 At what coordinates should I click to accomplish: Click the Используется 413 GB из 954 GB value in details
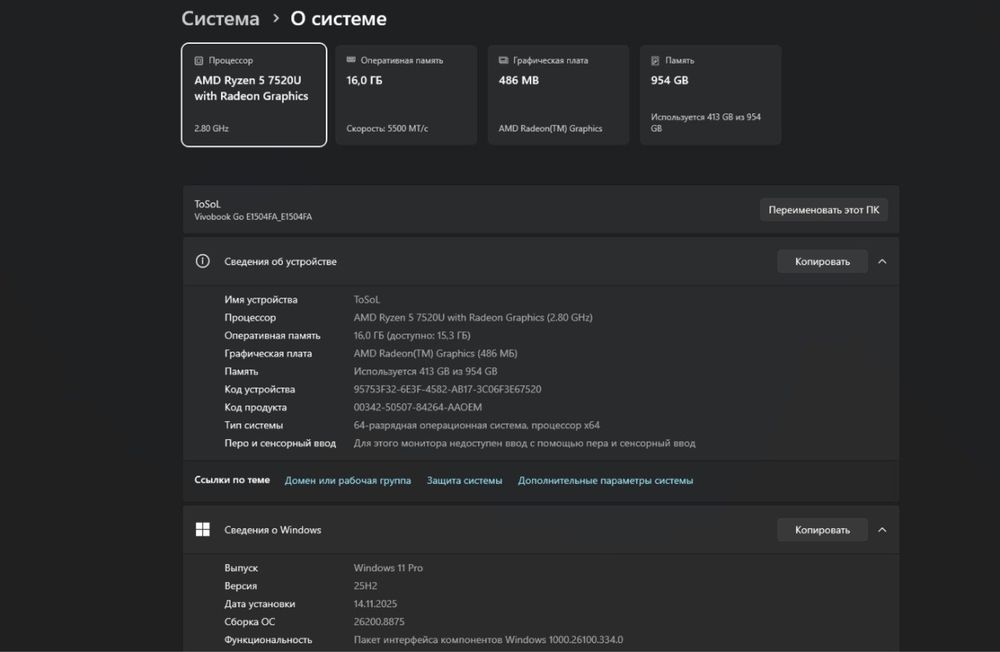[425, 371]
